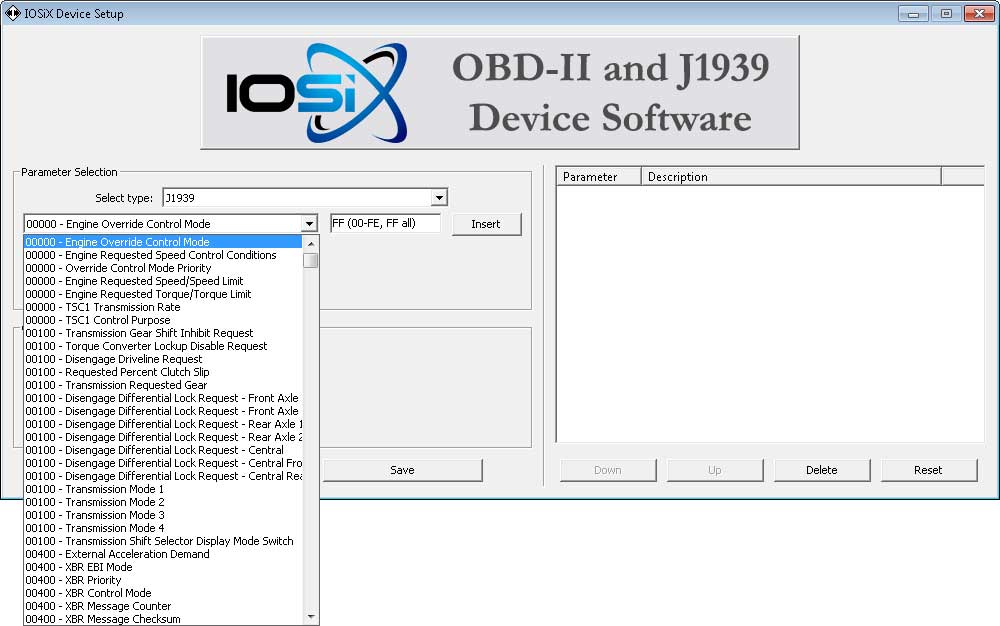This screenshot has width=1000, height=626.
Task: Click the Delete button
Action: [x=821, y=470]
